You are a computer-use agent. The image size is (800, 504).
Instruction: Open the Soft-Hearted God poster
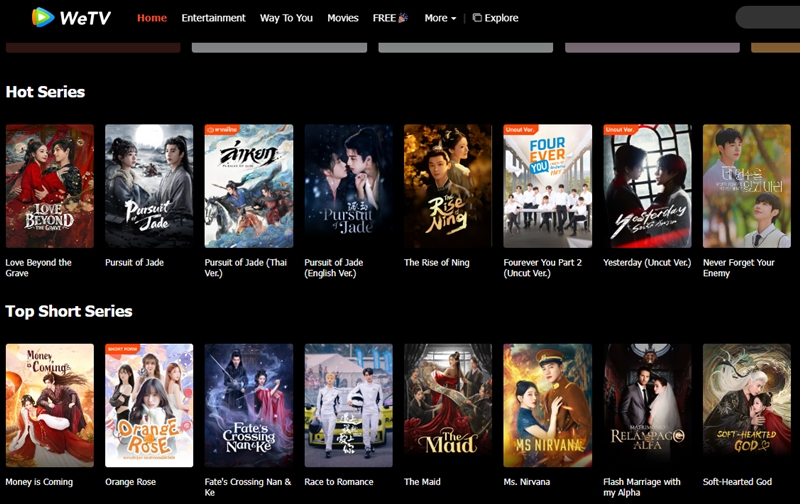point(747,406)
